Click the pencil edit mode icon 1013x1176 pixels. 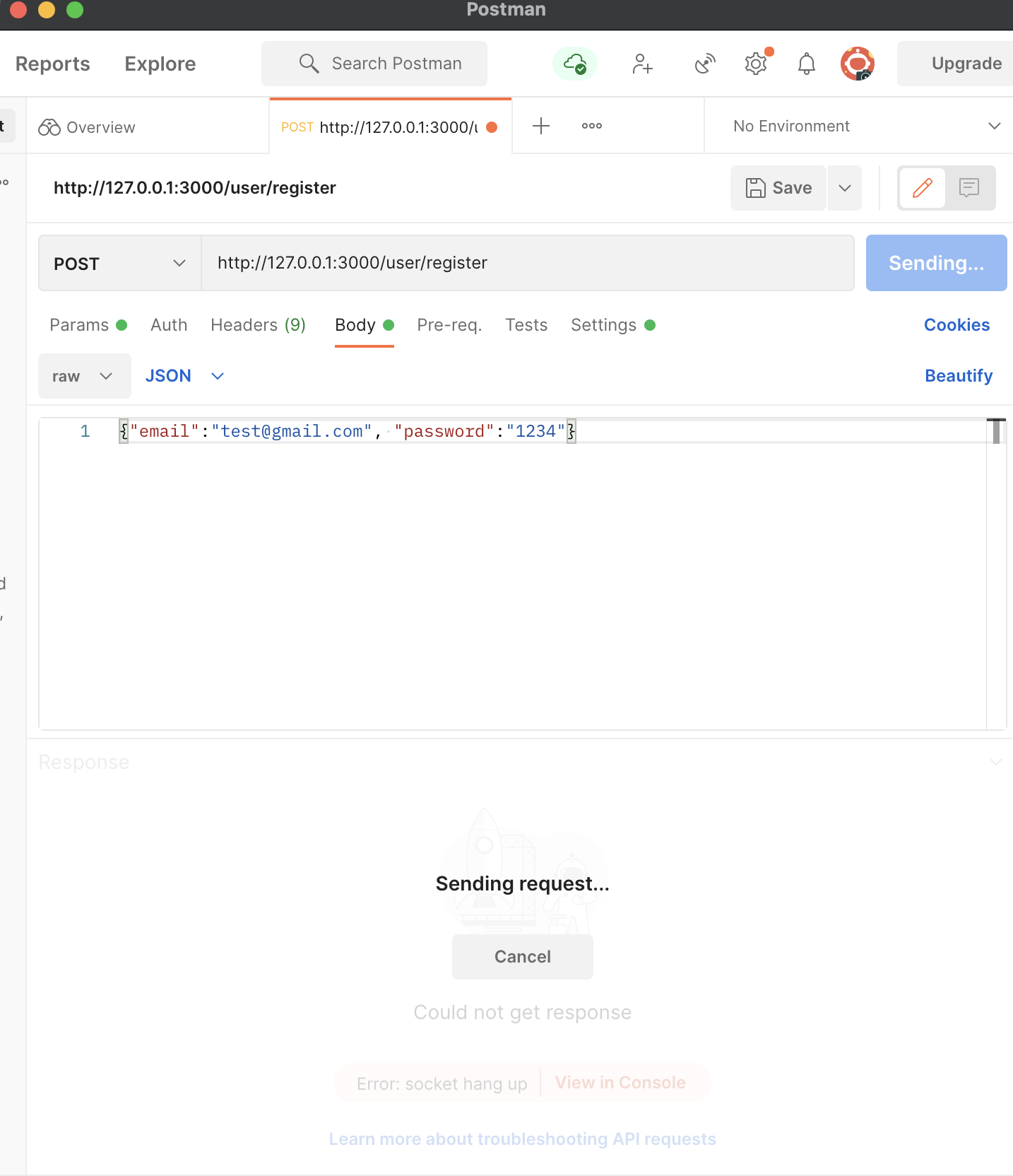tap(923, 188)
